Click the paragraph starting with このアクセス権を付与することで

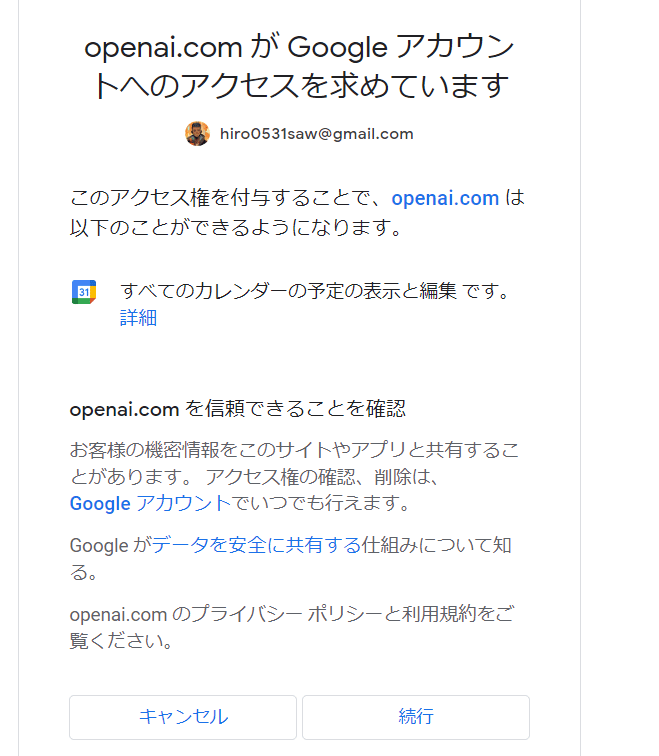230,198
